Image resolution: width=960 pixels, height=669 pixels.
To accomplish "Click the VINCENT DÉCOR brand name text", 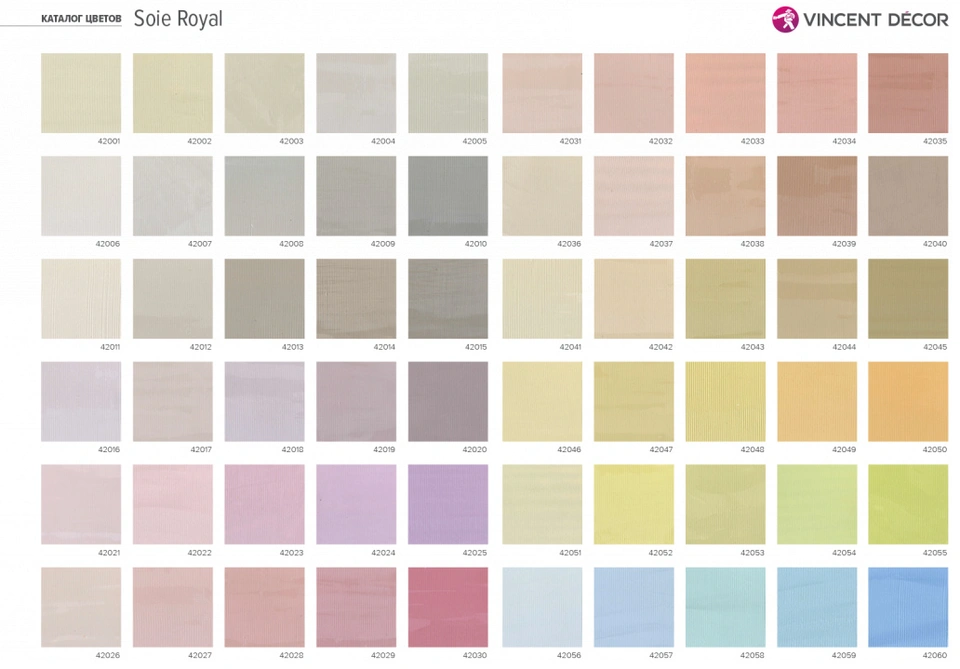I will pyautogui.click(x=876, y=20).
